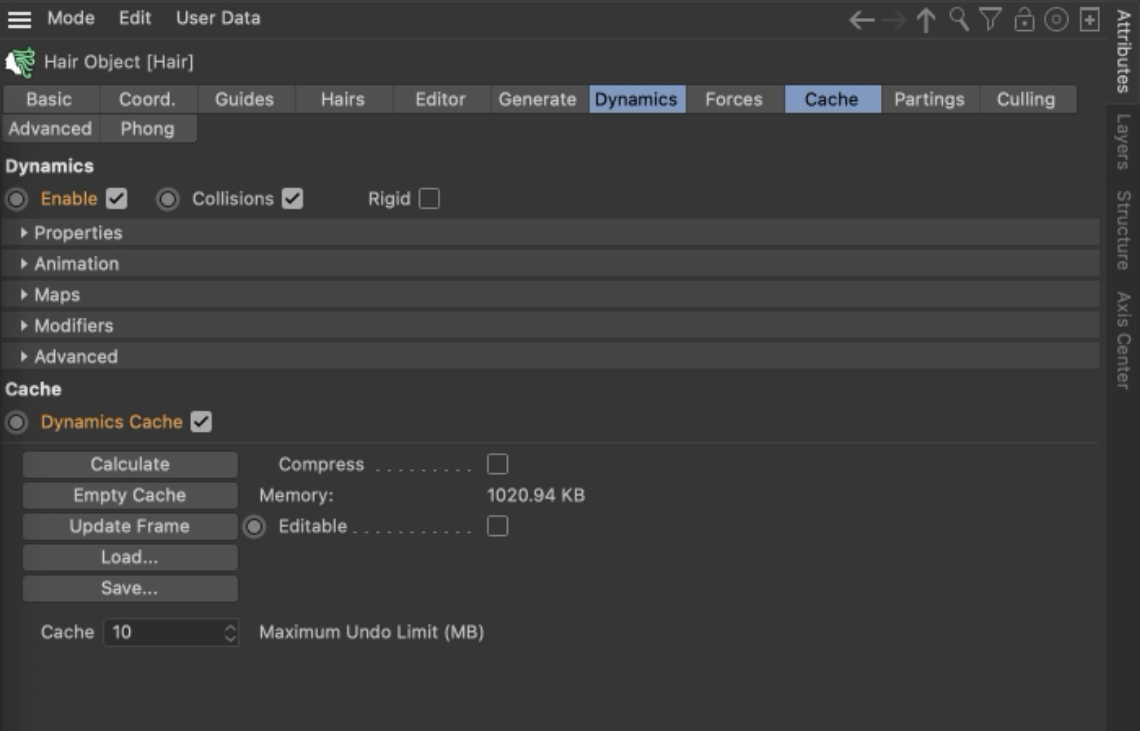The height and width of the screenshot is (731, 1140).
Task: Open the search magnifier icon
Action: pyautogui.click(x=959, y=19)
